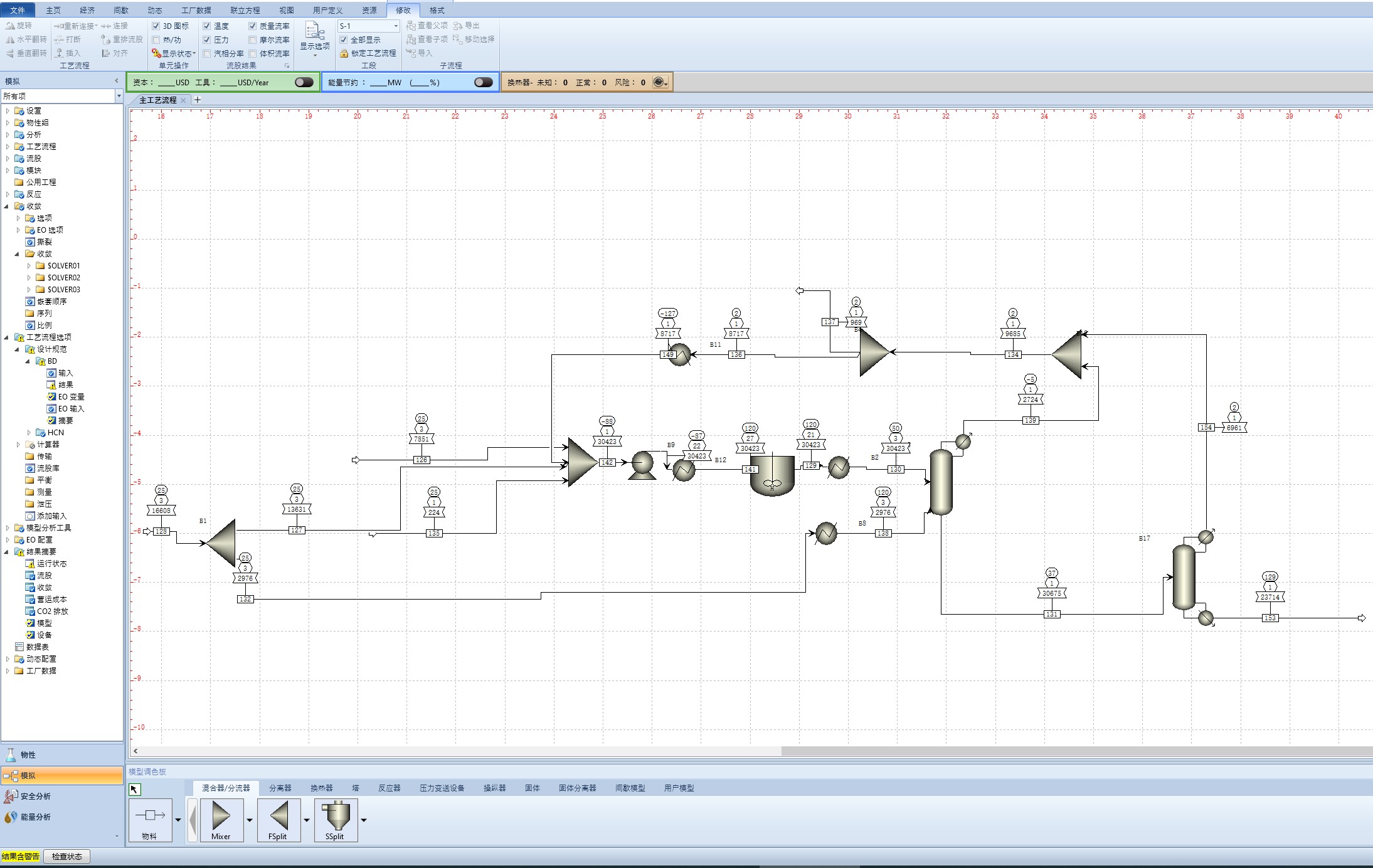This screenshot has width=1373, height=868.
Task: Click the 旋转 rotate icon
Action: [10, 26]
